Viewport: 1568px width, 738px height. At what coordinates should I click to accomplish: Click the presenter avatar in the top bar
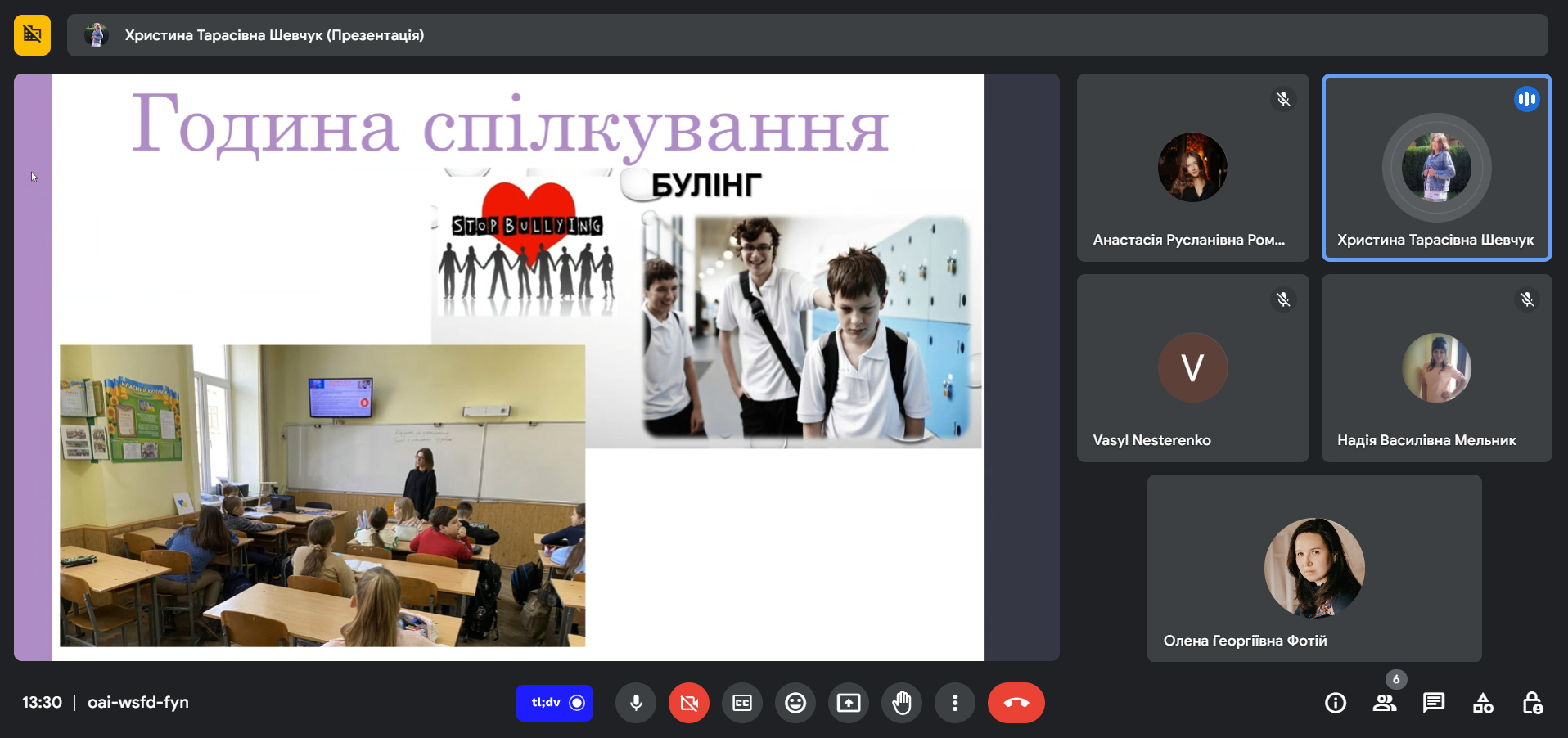tap(97, 35)
